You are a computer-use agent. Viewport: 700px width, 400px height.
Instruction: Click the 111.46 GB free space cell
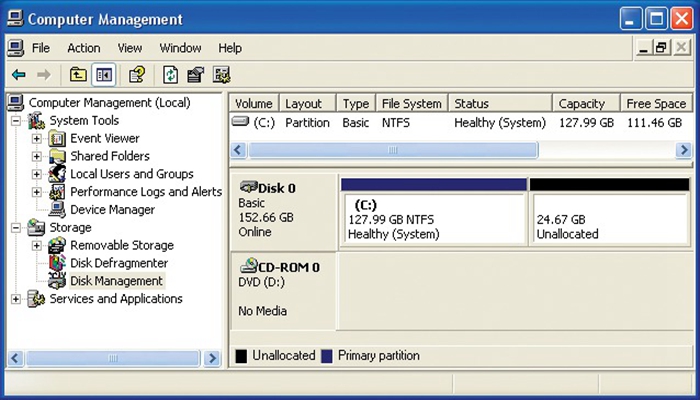pos(654,123)
